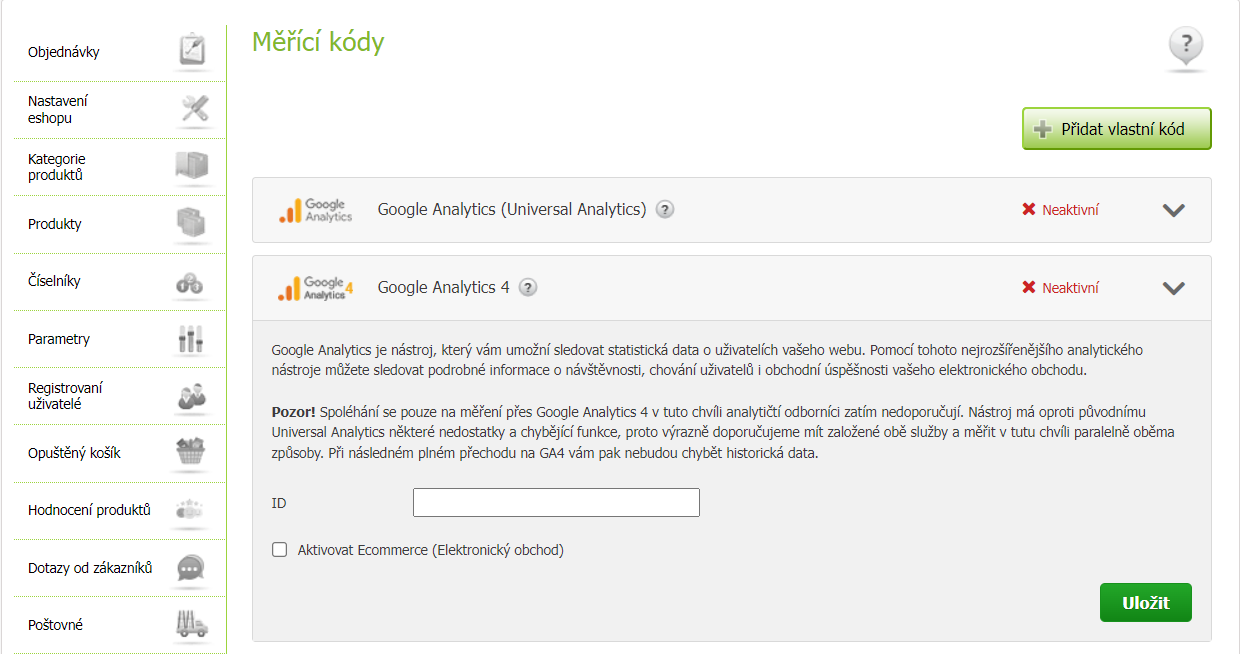Open Číselníky menu item

click(x=54, y=281)
